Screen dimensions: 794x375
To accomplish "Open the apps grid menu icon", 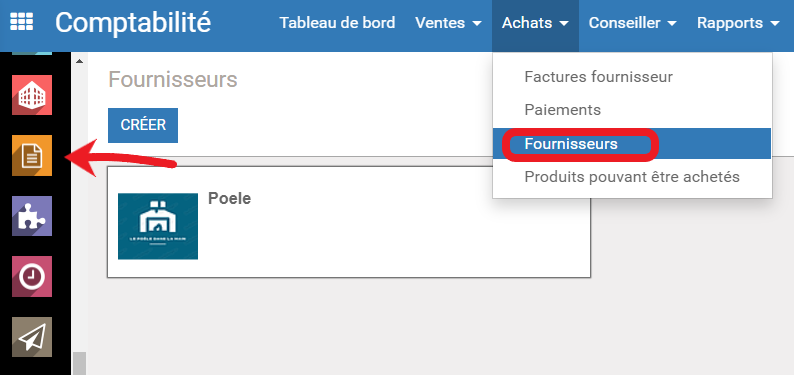I will tap(21, 22).
